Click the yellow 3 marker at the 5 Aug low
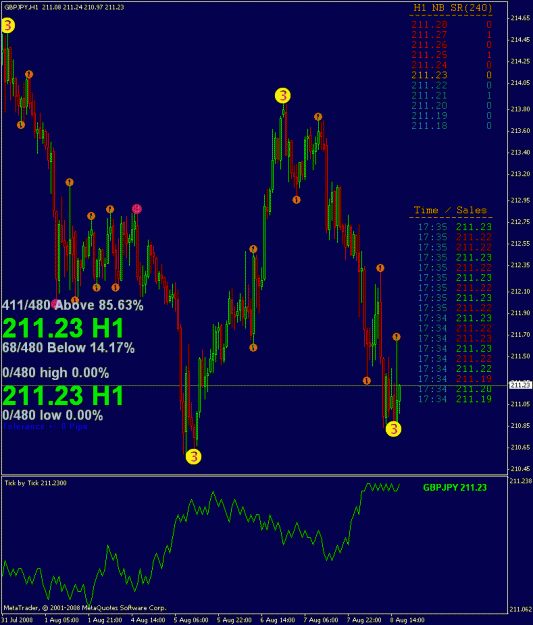533x625 pixels. coord(193,456)
